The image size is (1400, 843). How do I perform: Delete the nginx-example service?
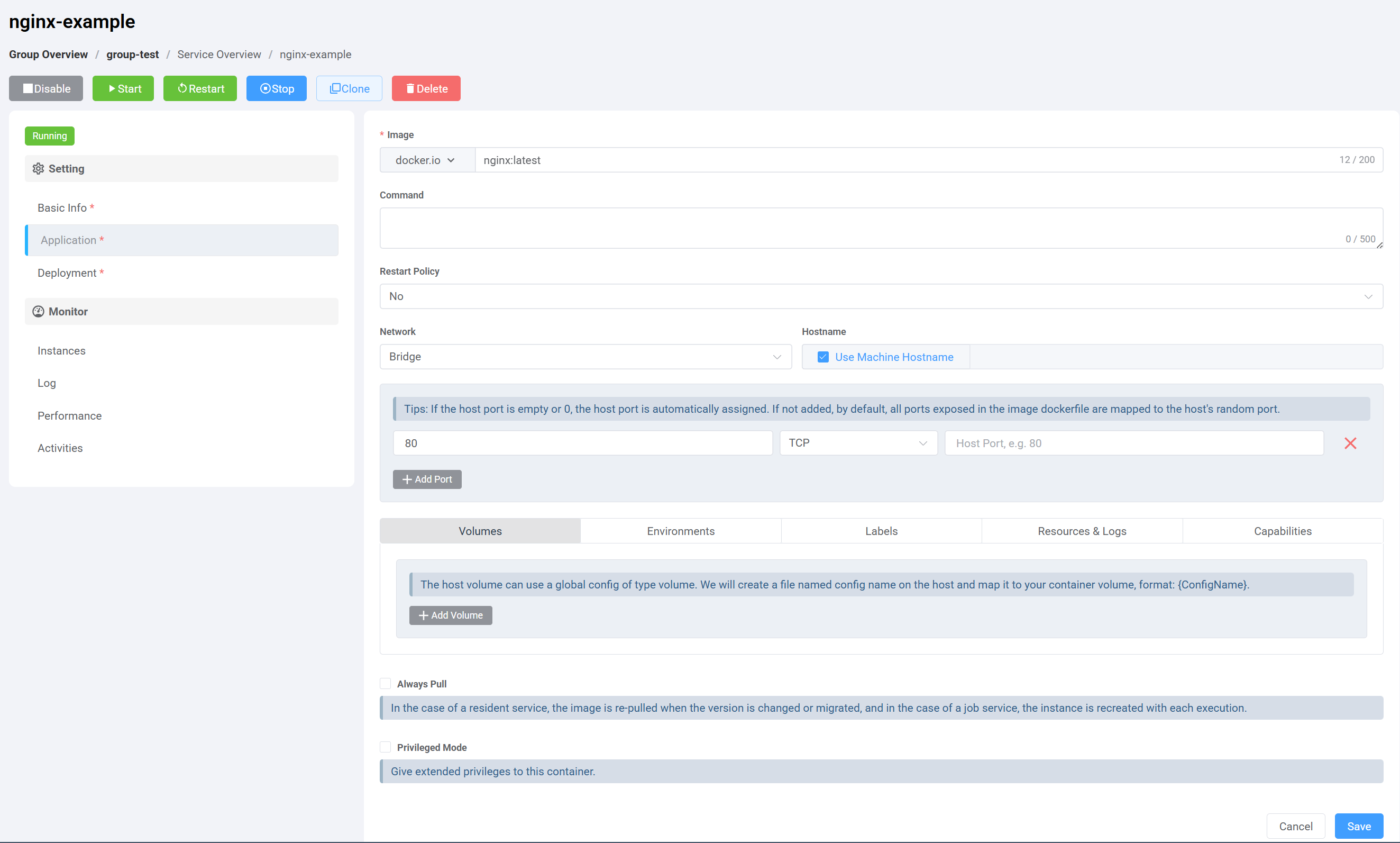(426, 88)
